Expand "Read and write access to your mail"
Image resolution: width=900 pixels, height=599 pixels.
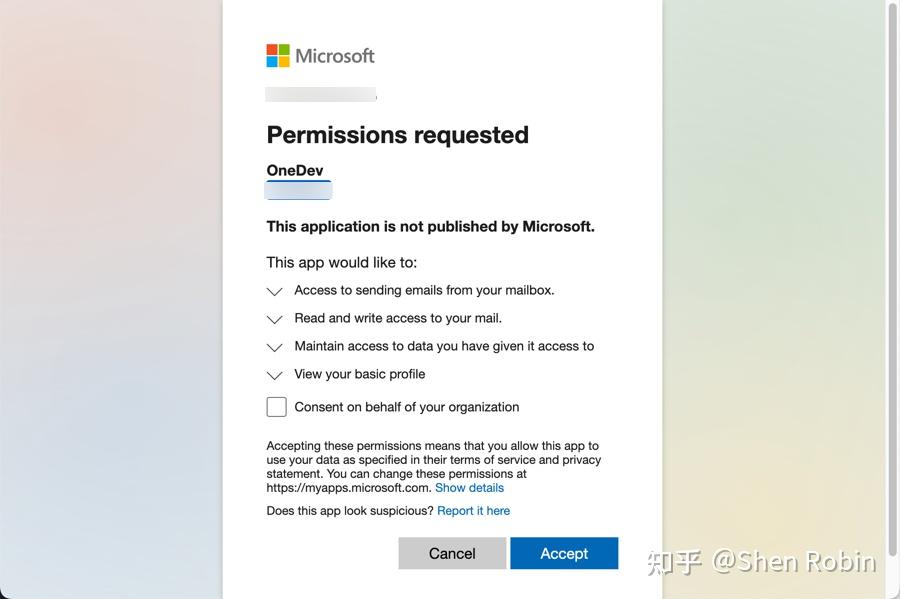click(x=274, y=320)
